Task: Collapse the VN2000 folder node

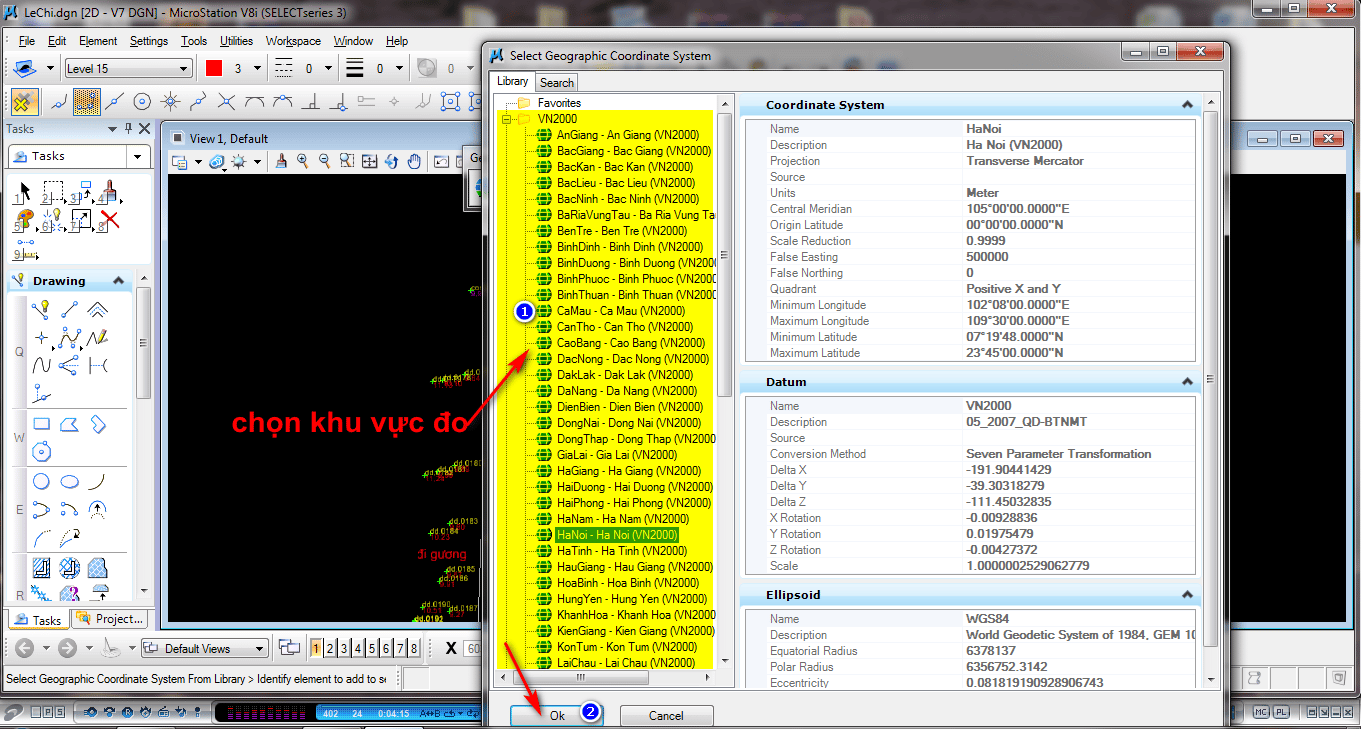Action: tap(508, 119)
